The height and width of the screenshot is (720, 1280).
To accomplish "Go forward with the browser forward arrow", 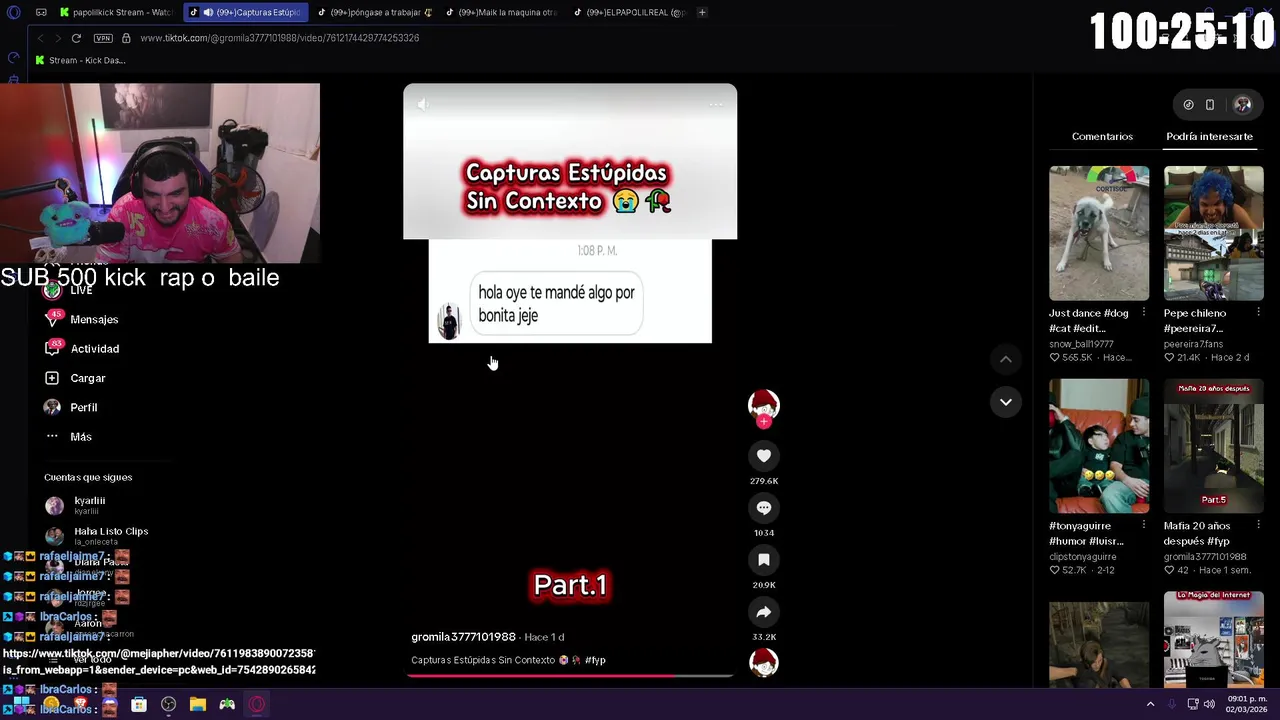I will coord(57,38).
